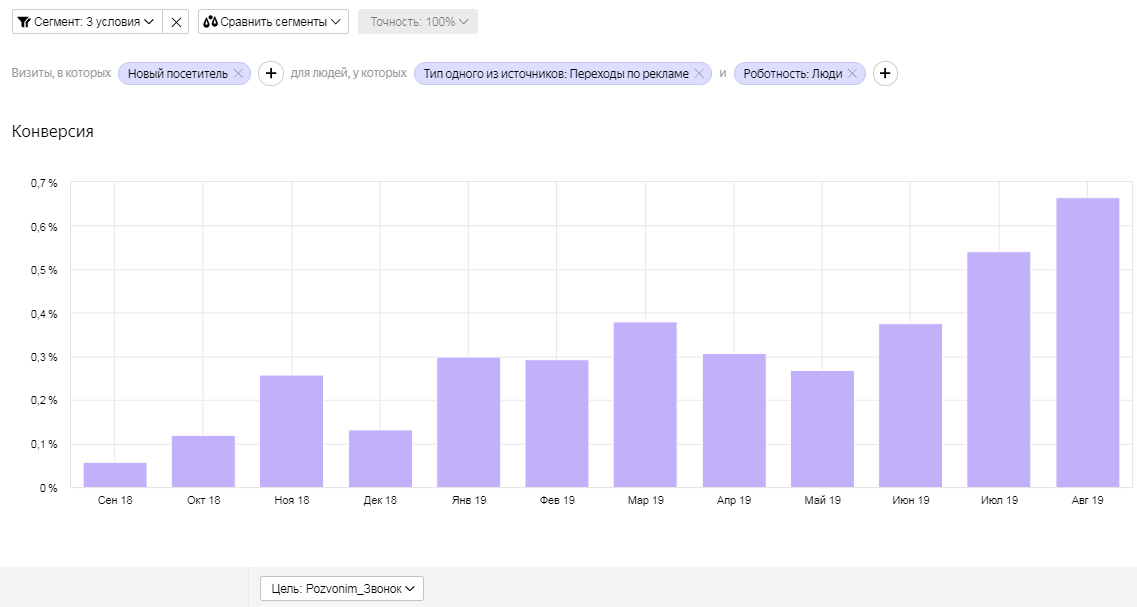Select the Авг 19 conversion bar
Viewport: 1137px width, 607px height.
1087,343
